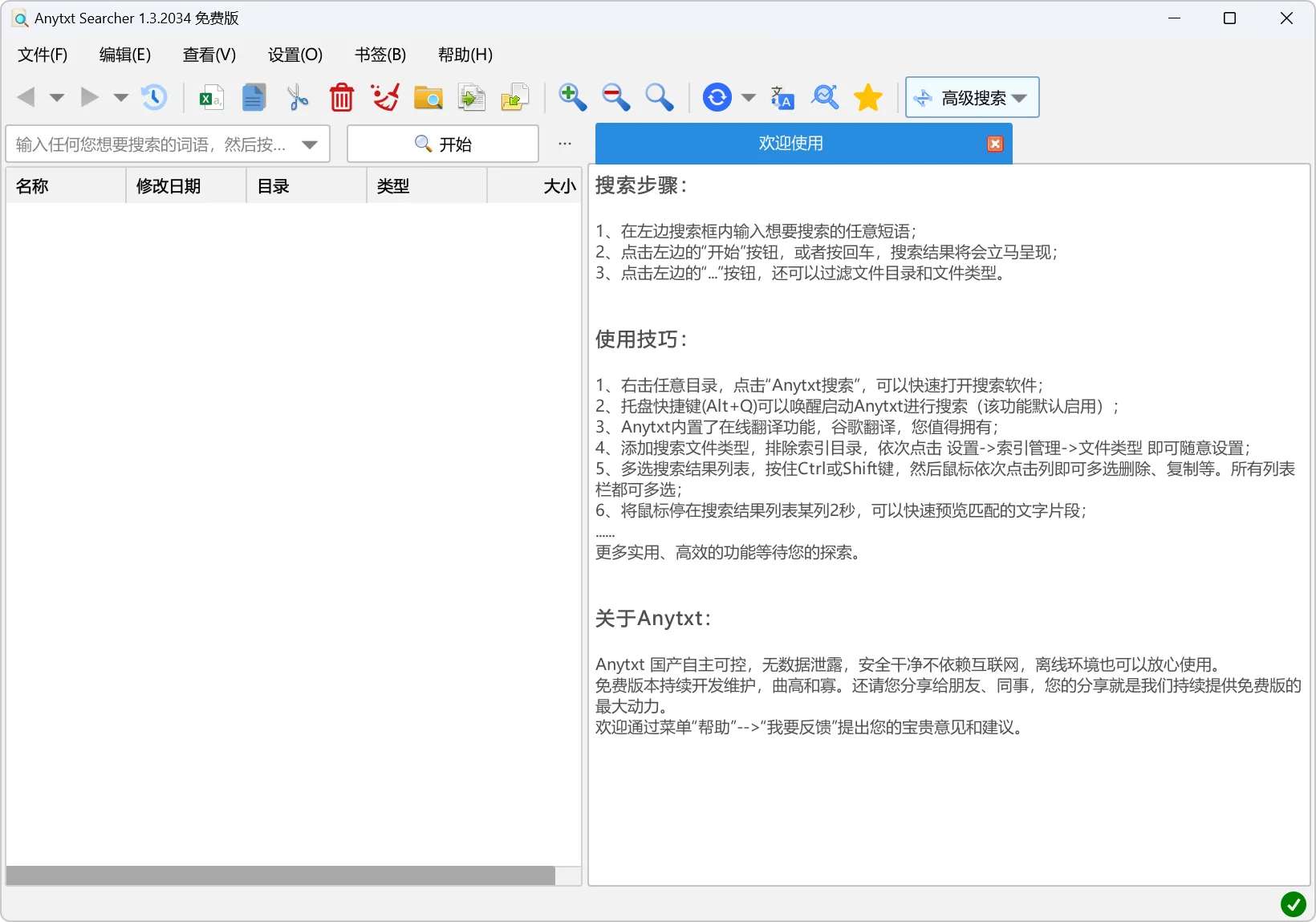Select the 欢迎使用 tab
Image resolution: width=1316 pixels, height=922 pixels.
point(791,144)
